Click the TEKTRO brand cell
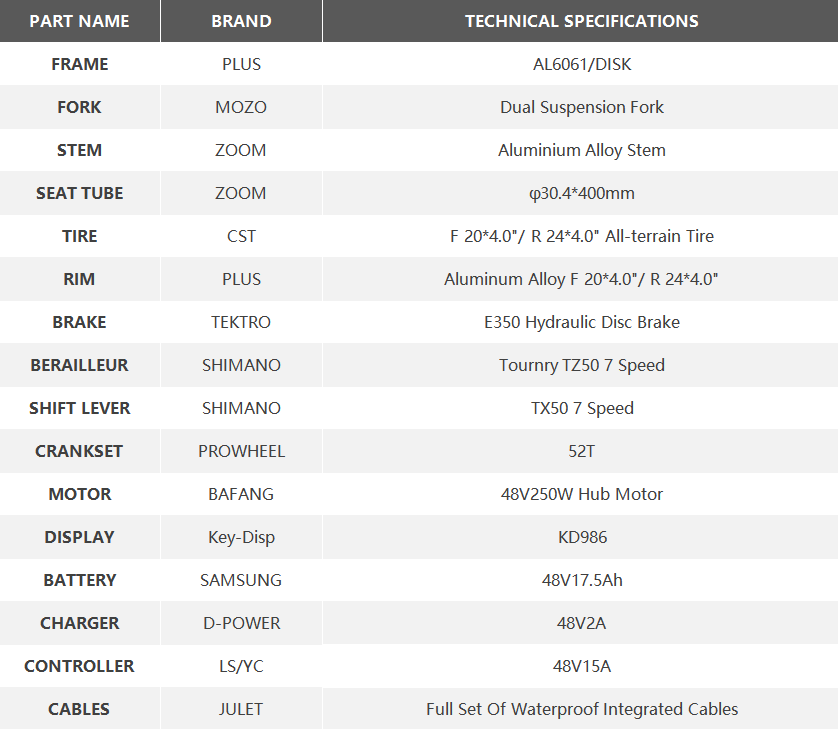 [x=241, y=322]
